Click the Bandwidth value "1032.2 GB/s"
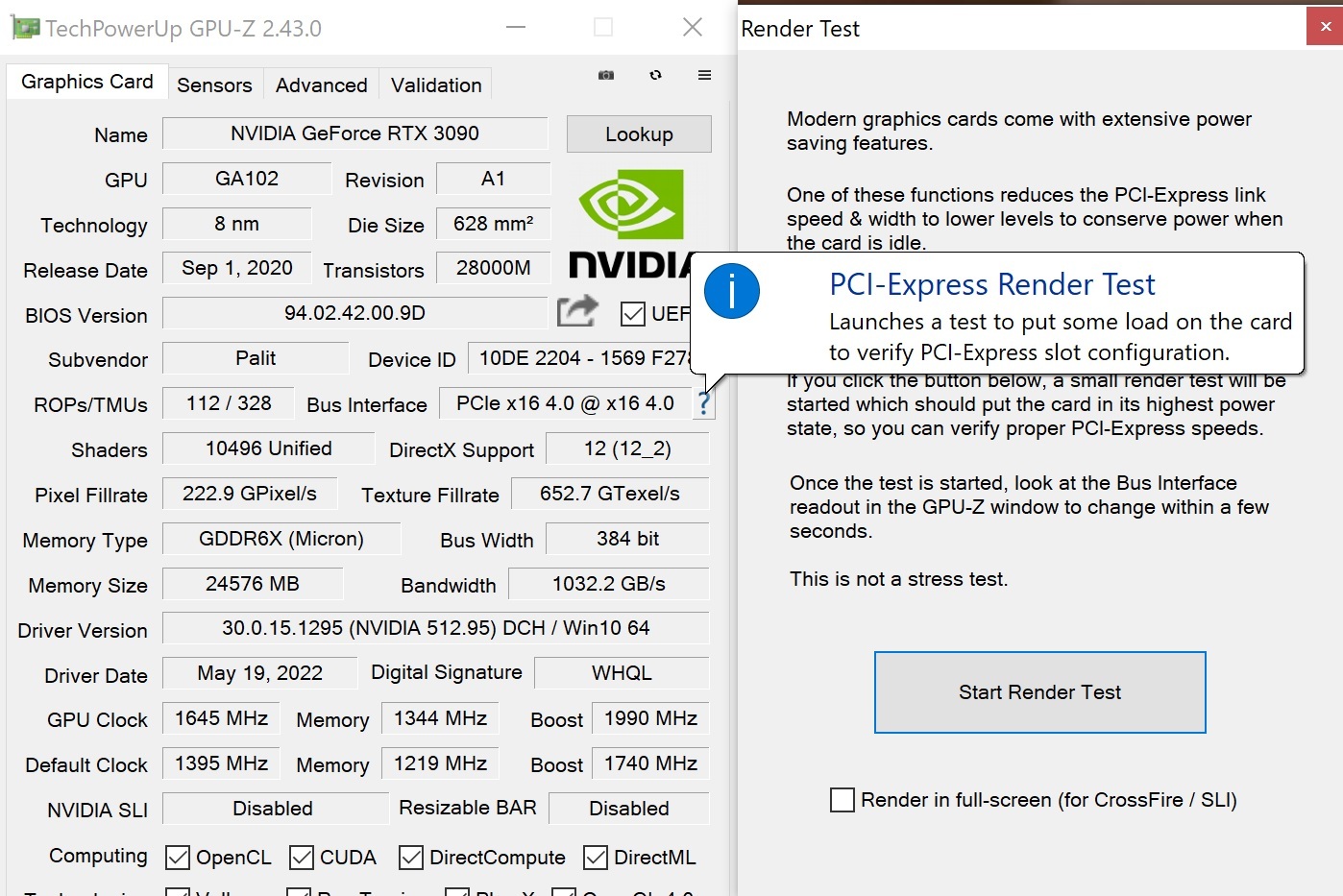 pyautogui.click(x=608, y=584)
